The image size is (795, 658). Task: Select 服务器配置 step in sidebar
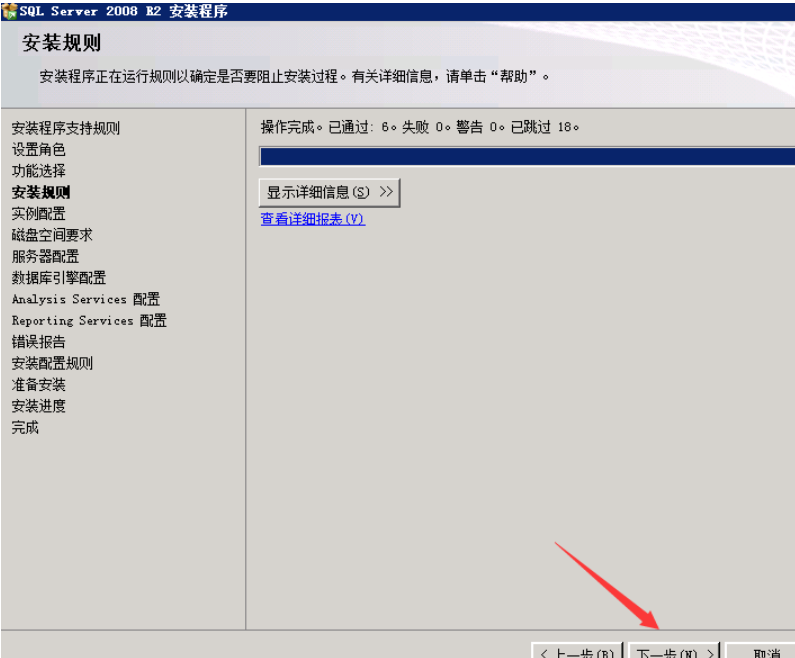coord(46,257)
